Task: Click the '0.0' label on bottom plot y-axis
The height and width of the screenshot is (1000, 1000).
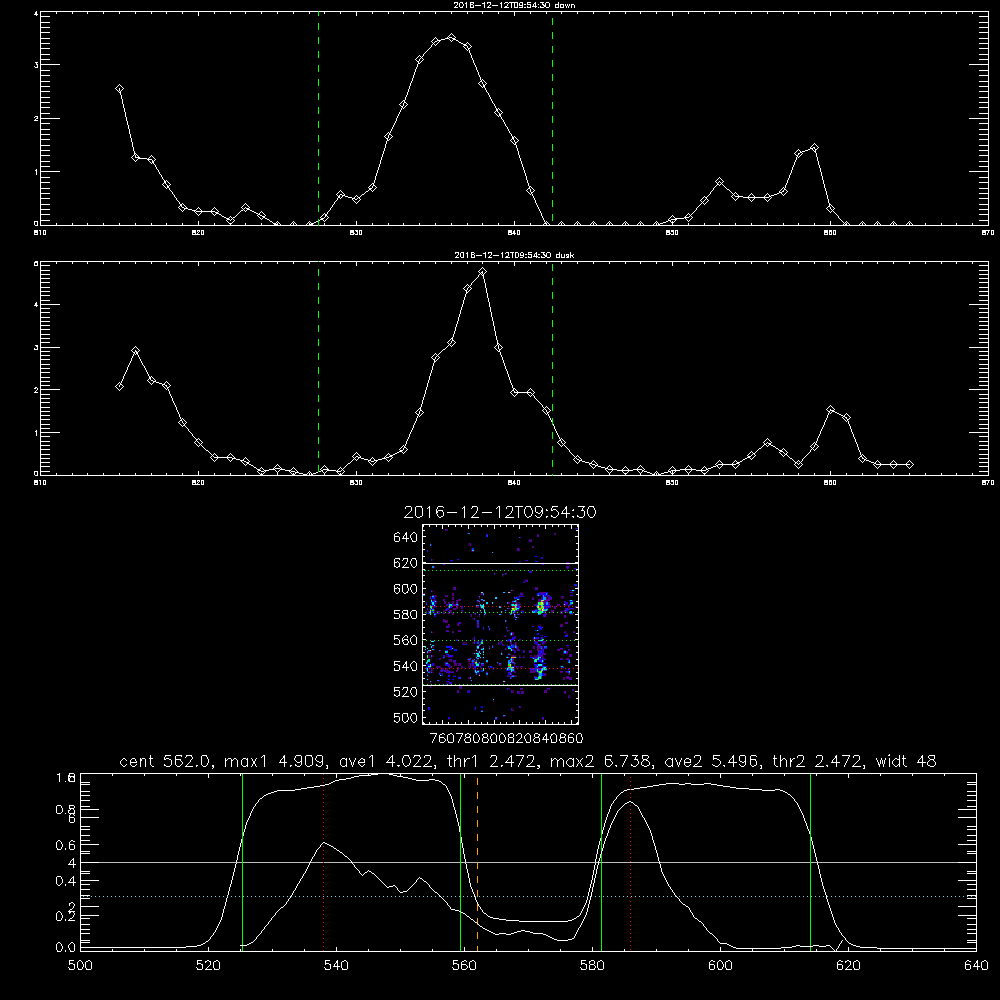Action: click(66, 948)
